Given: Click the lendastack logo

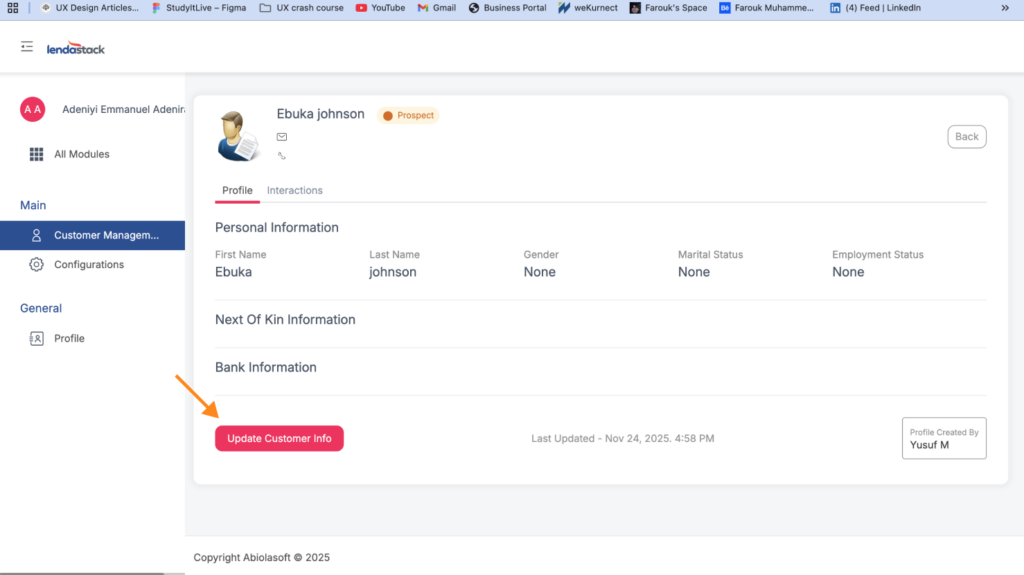Looking at the screenshot, I should coord(76,48).
